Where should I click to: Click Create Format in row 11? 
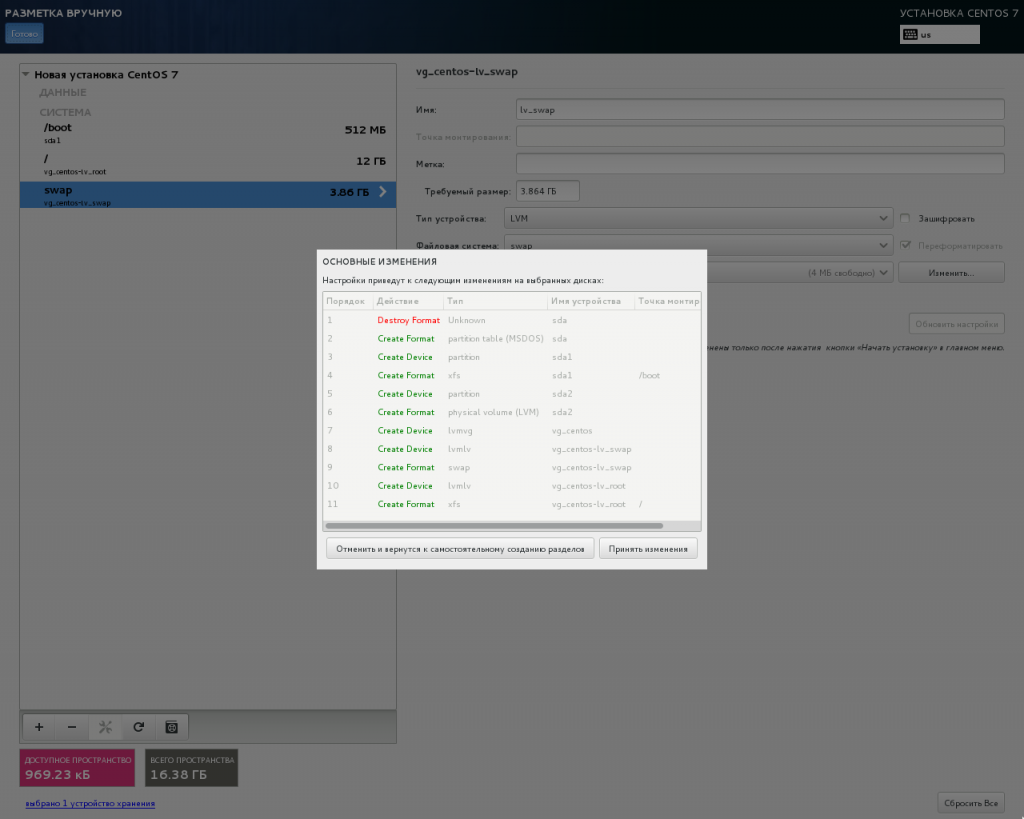[x=406, y=504]
